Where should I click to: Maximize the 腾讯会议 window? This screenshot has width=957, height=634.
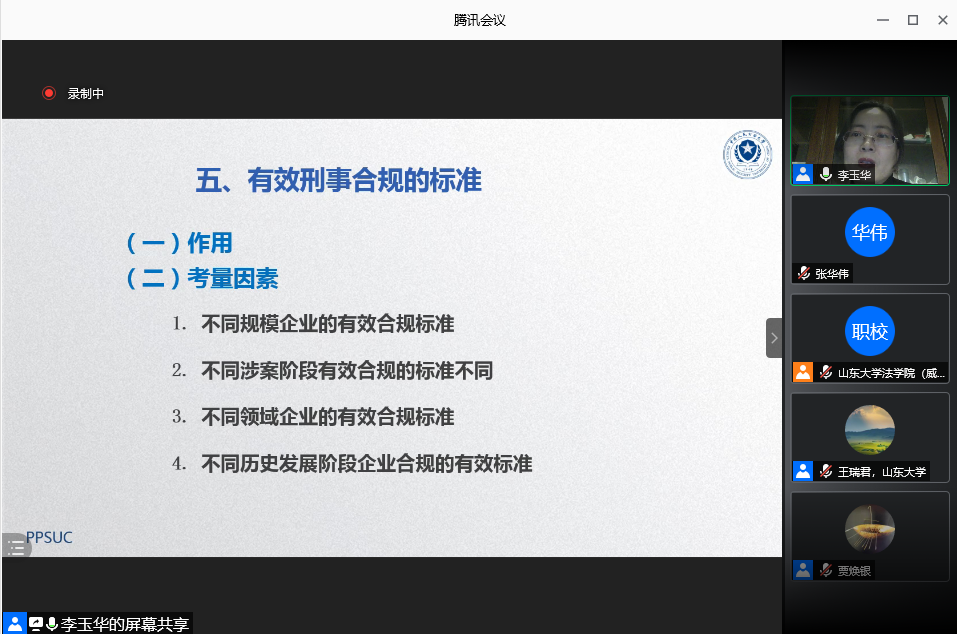coord(912,20)
